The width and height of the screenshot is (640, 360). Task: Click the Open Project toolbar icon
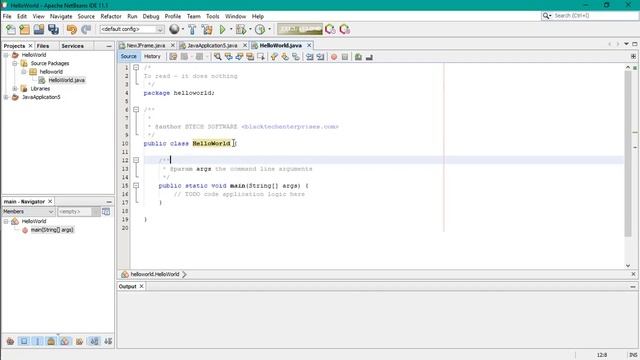click(x=39, y=29)
